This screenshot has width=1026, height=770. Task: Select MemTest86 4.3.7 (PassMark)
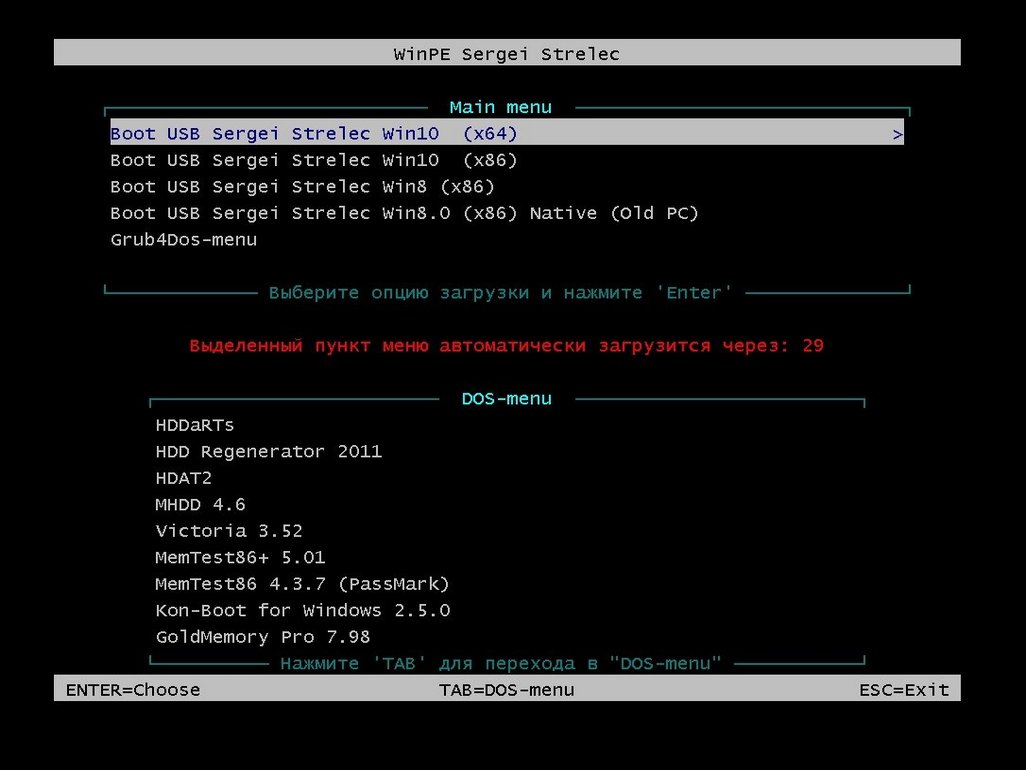click(303, 584)
